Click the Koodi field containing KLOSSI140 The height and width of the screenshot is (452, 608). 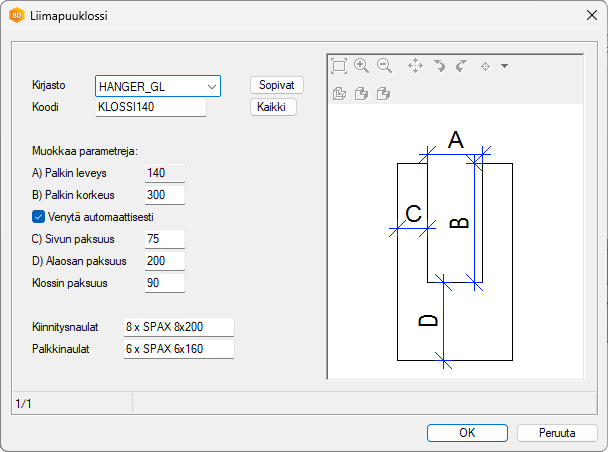150,107
